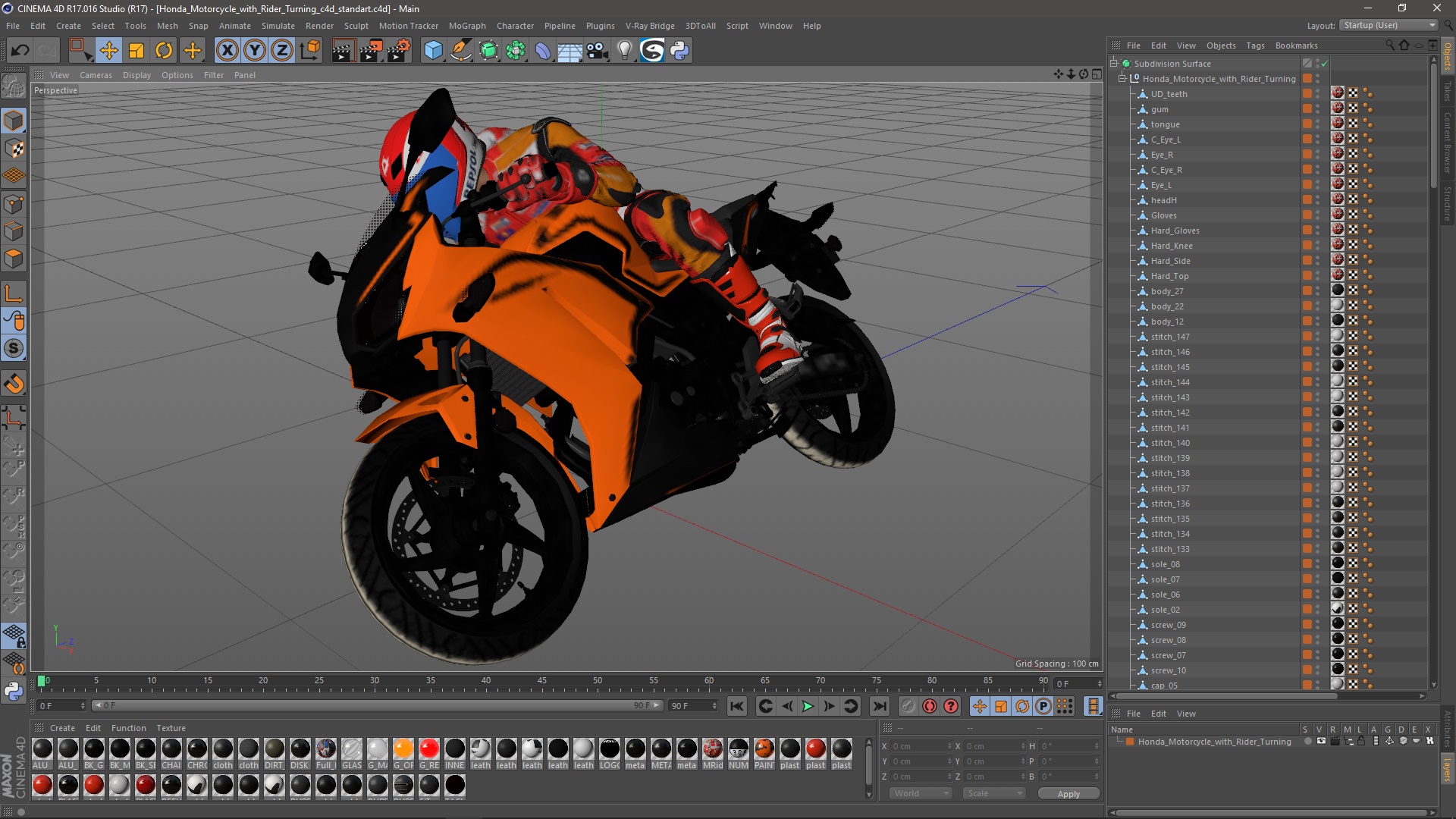The height and width of the screenshot is (819, 1456).
Task: Toggle X axis lock
Action: [x=227, y=51]
